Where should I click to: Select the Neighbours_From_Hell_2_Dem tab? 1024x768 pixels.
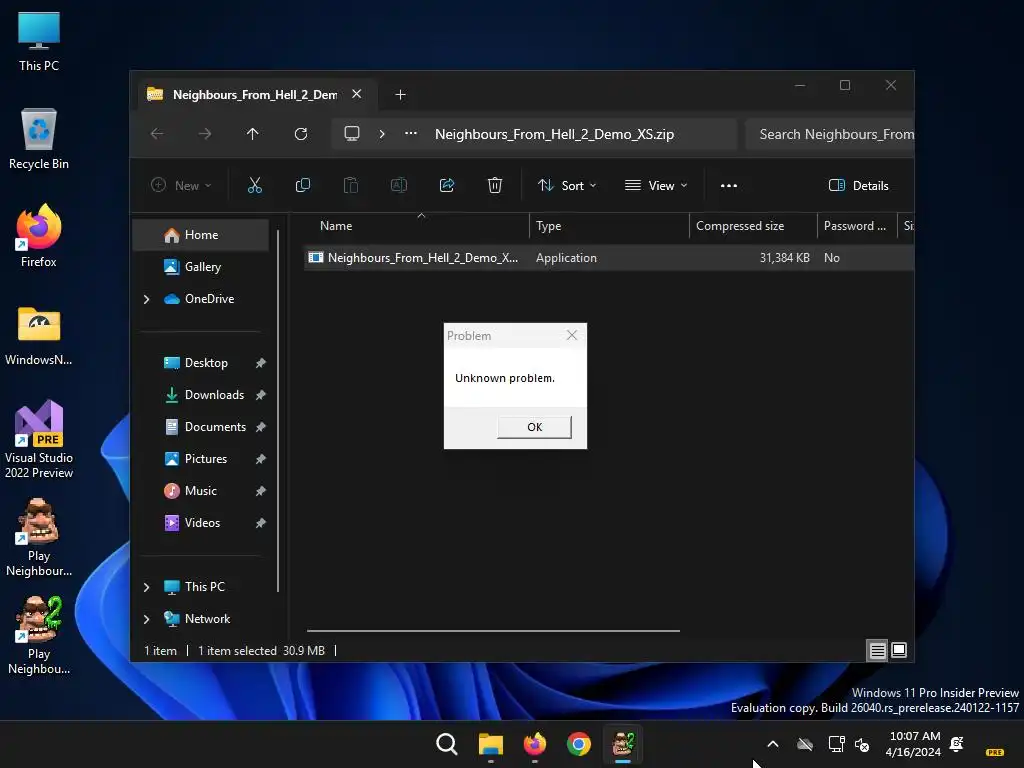255,95
